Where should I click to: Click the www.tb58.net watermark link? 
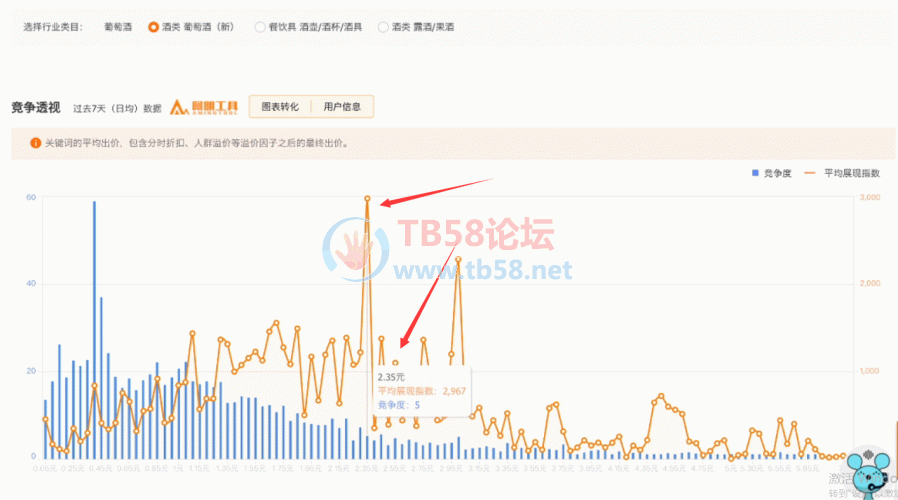(481, 270)
